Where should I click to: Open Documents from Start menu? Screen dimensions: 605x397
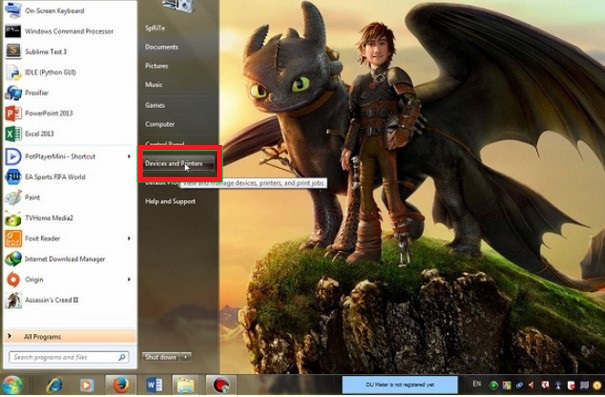(x=162, y=47)
